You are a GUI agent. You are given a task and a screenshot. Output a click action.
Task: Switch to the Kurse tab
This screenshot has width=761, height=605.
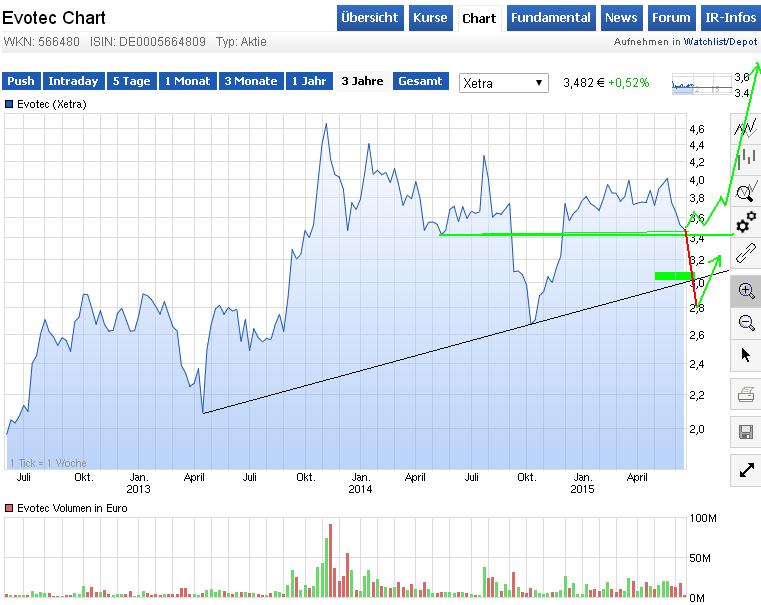pyautogui.click(x=430, y=18)
